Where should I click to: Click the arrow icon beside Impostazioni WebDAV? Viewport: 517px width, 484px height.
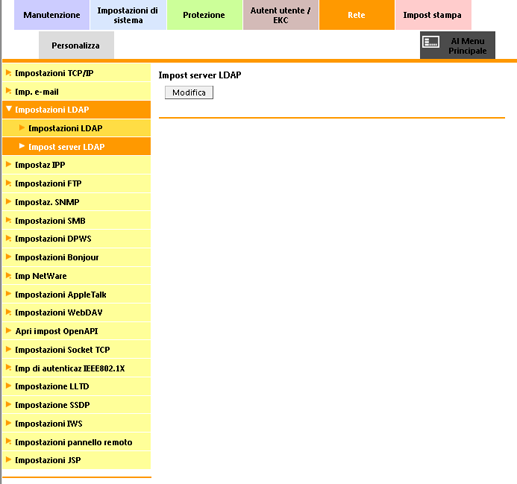click(9, 312)
